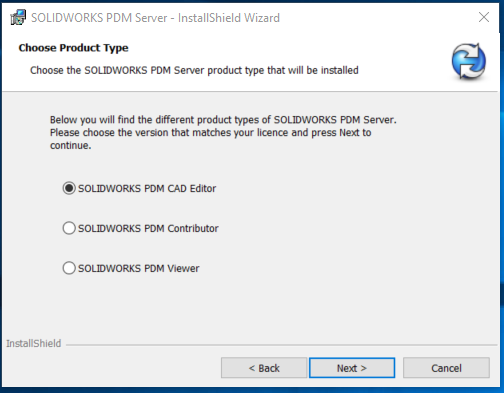Click the window title 'SOLIDWORKS PDM Server - InstallShield Wizard'
Image resolution: width=504 pixels, height=393 pixels.
pyautogui.click(x=155, y=18)
